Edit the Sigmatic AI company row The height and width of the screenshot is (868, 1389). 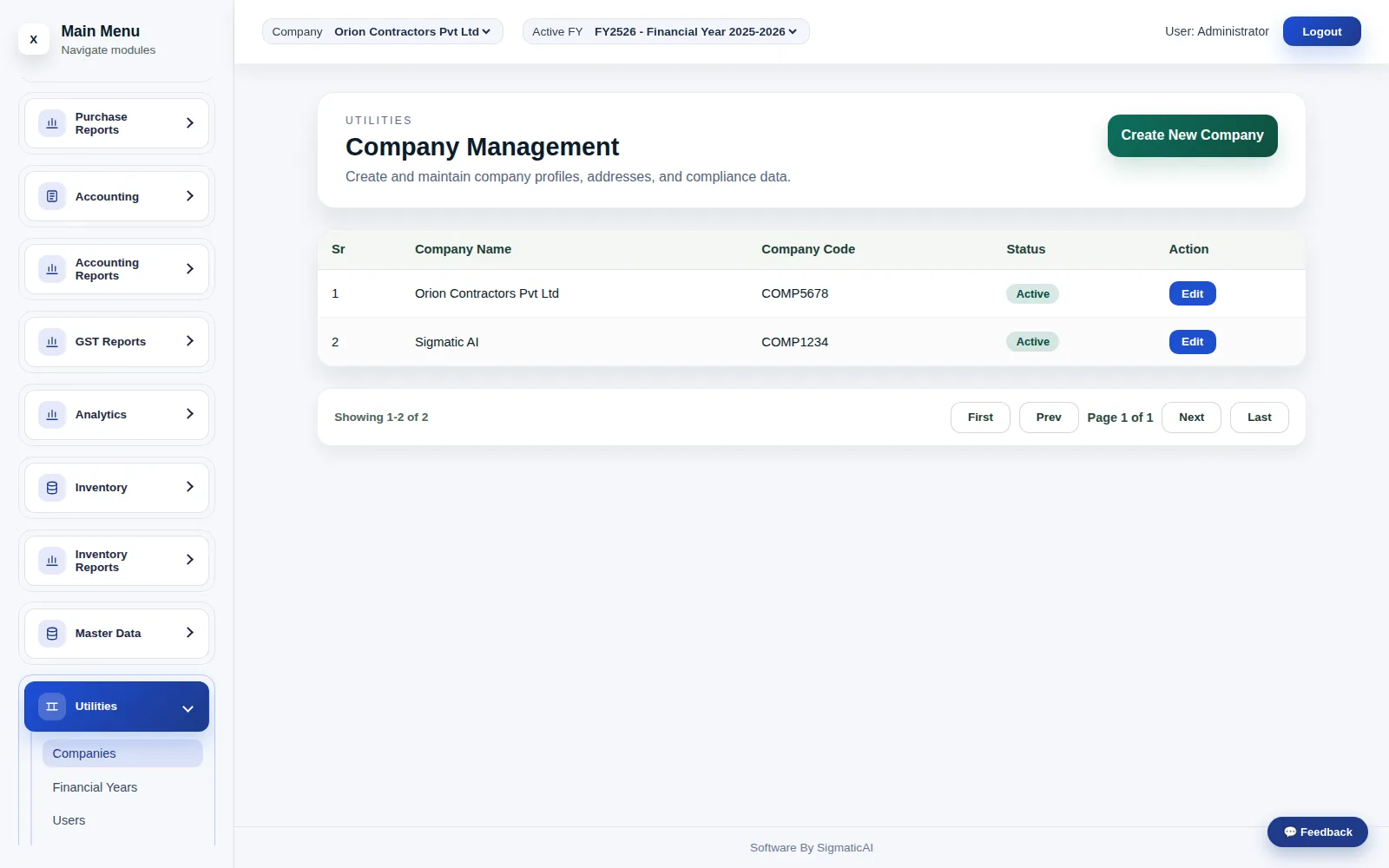[x=1192, y=342]
